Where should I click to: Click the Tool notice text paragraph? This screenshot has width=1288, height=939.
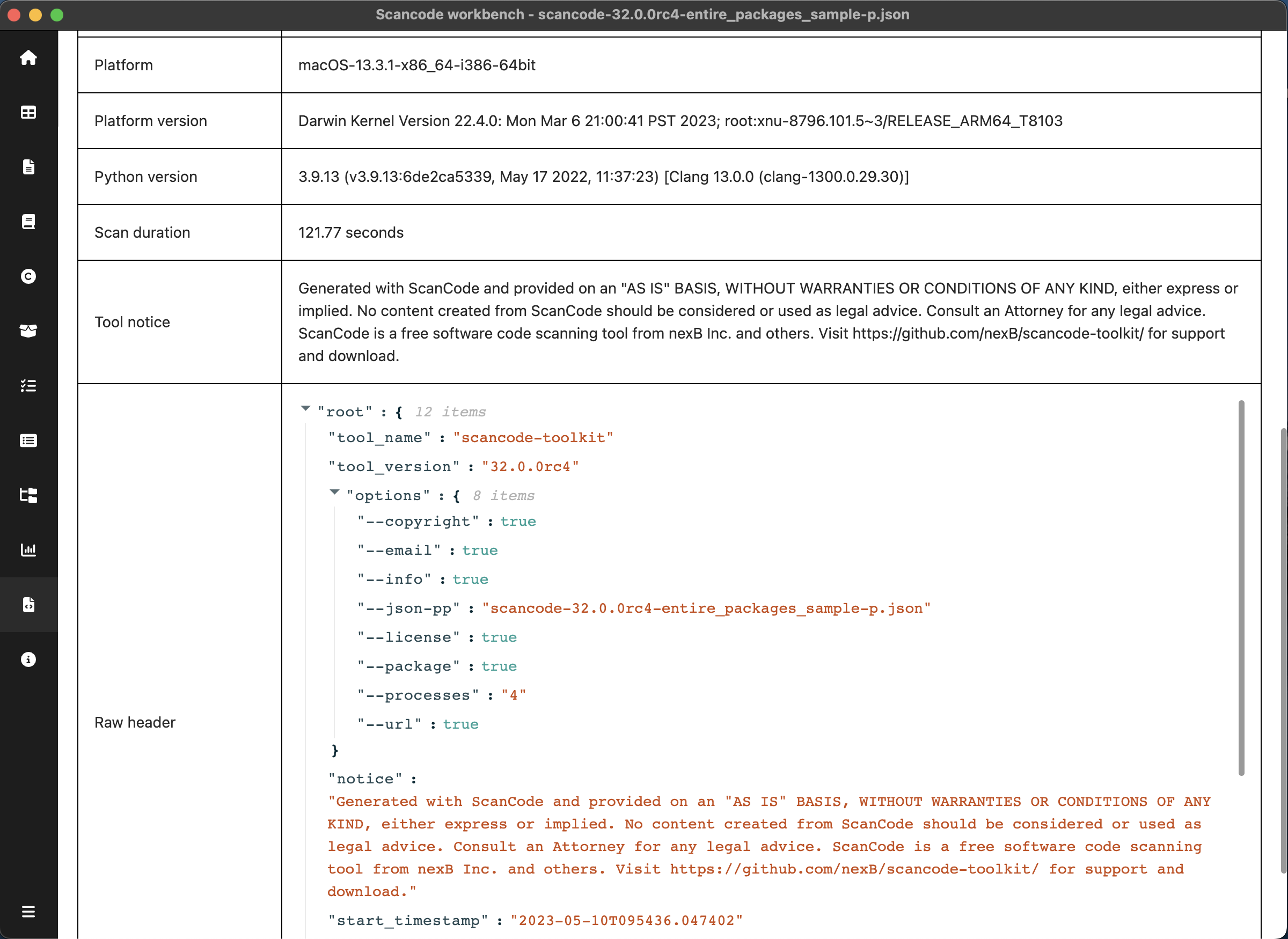768,322
